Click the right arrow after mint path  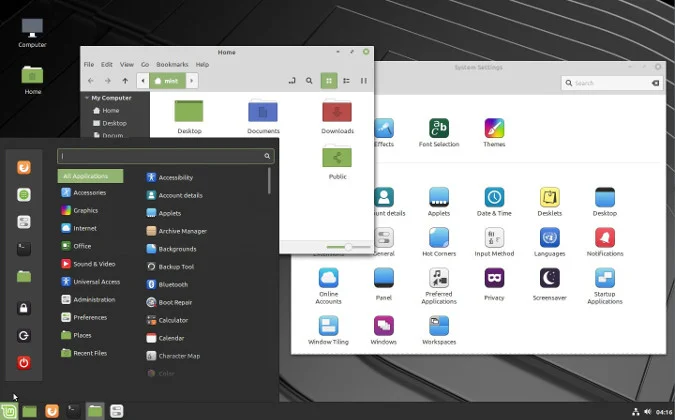192,81
